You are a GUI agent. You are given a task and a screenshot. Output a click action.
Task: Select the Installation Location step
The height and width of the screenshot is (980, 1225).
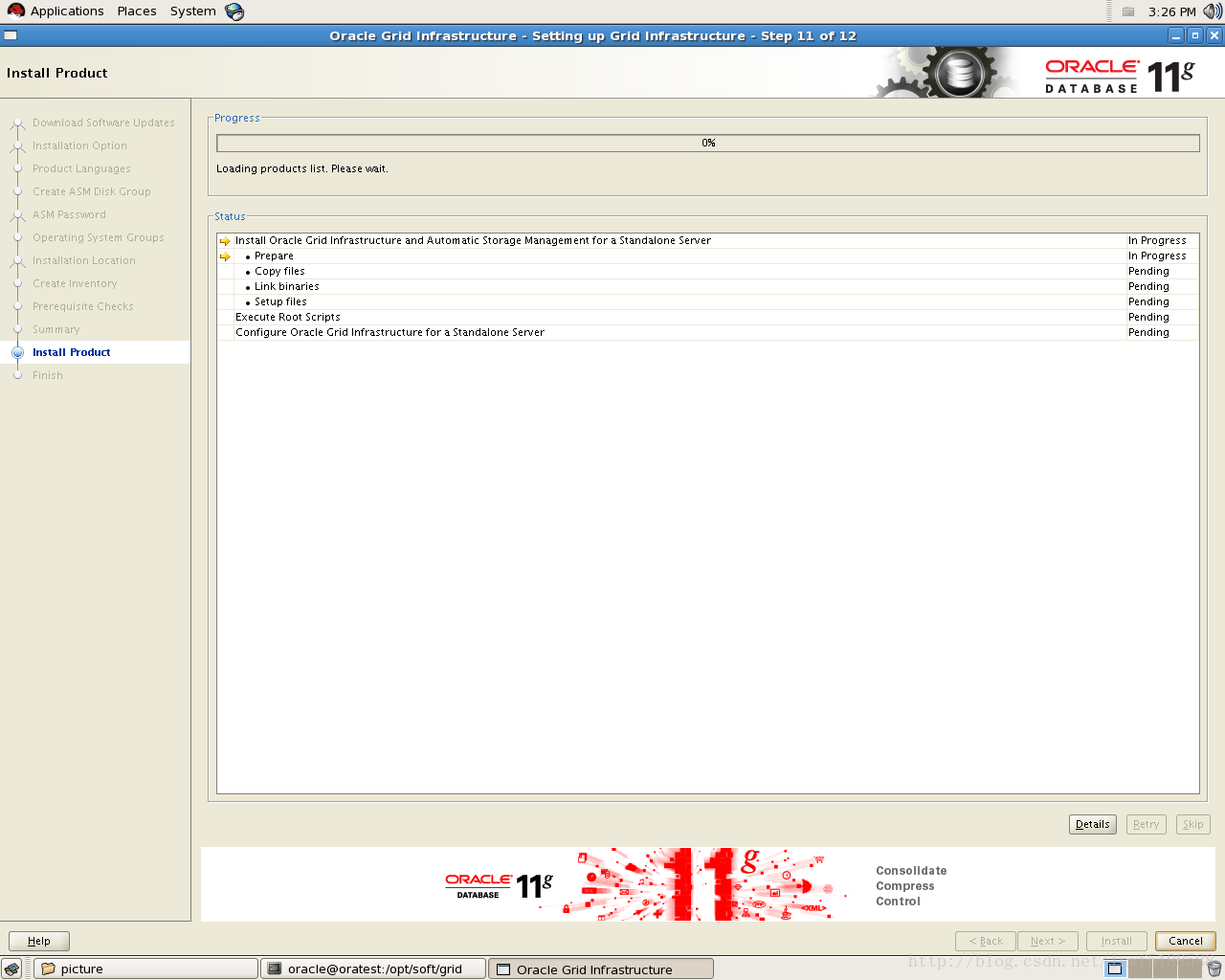[x=84, y=260]
